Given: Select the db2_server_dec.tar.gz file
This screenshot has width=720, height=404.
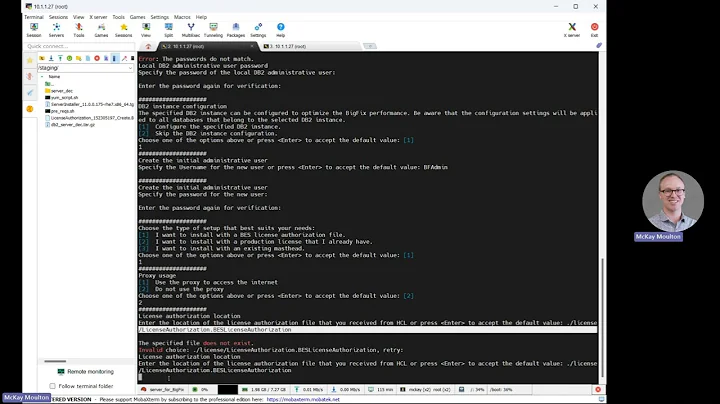Looking at the screenshot, I should [x=70, y=125].
